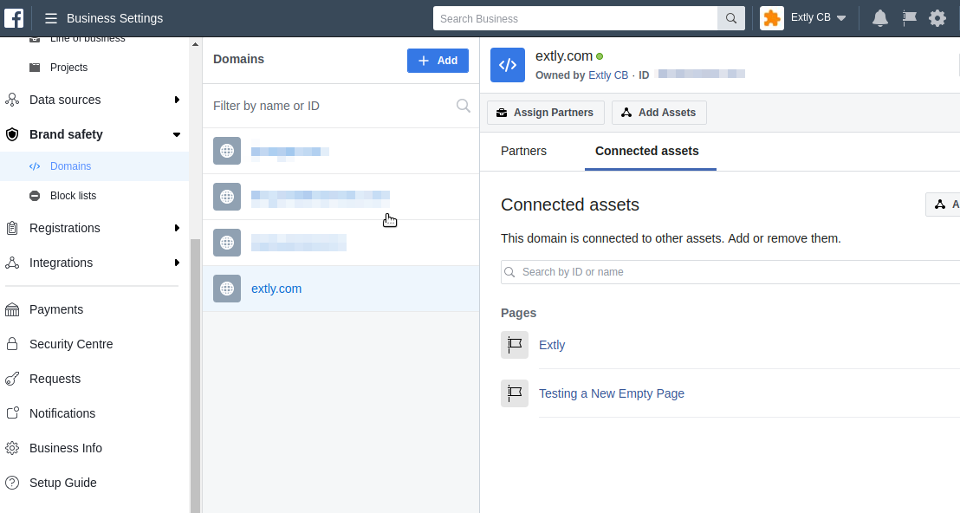Viewport: 960px width, 513px height.
Task: Click the Brand safety shield icon
Action: click(12, 135)
